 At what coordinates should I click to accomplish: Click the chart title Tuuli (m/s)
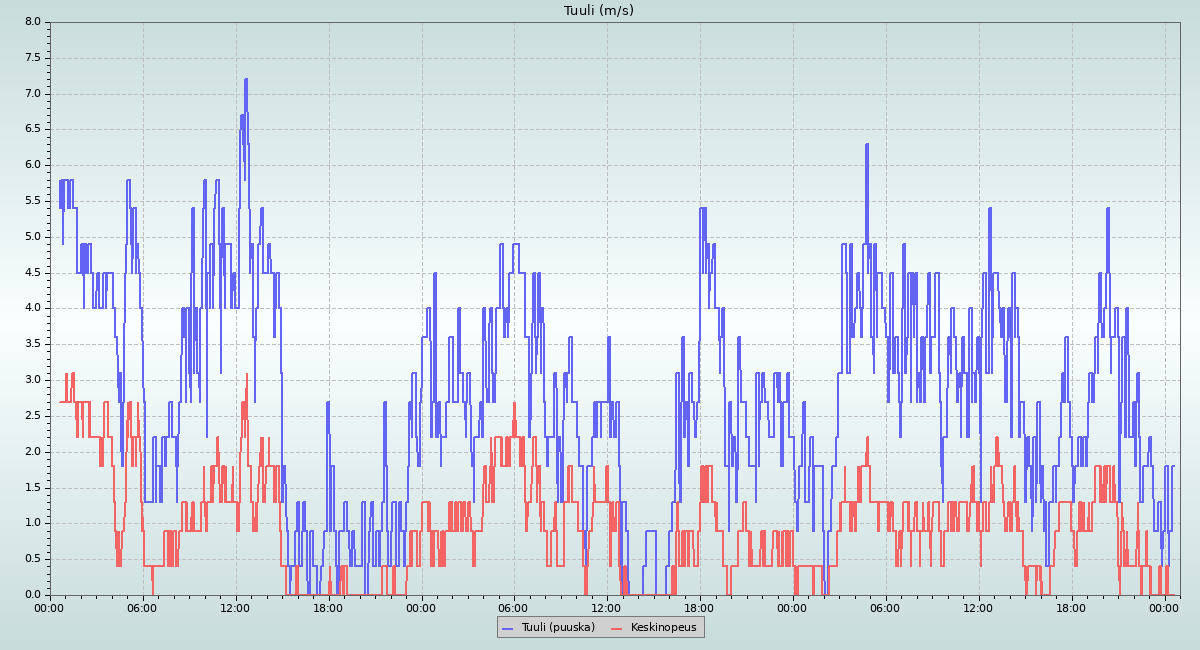tap(599, 11)
